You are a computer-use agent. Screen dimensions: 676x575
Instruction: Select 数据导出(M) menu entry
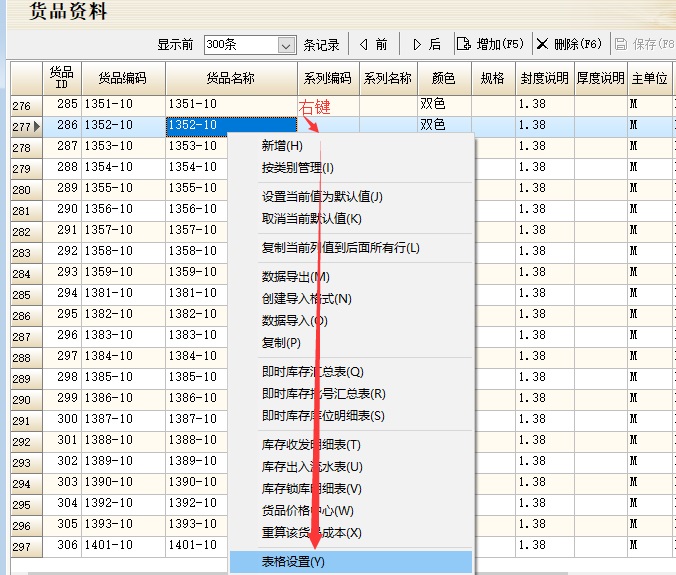[x=295, y=277]
